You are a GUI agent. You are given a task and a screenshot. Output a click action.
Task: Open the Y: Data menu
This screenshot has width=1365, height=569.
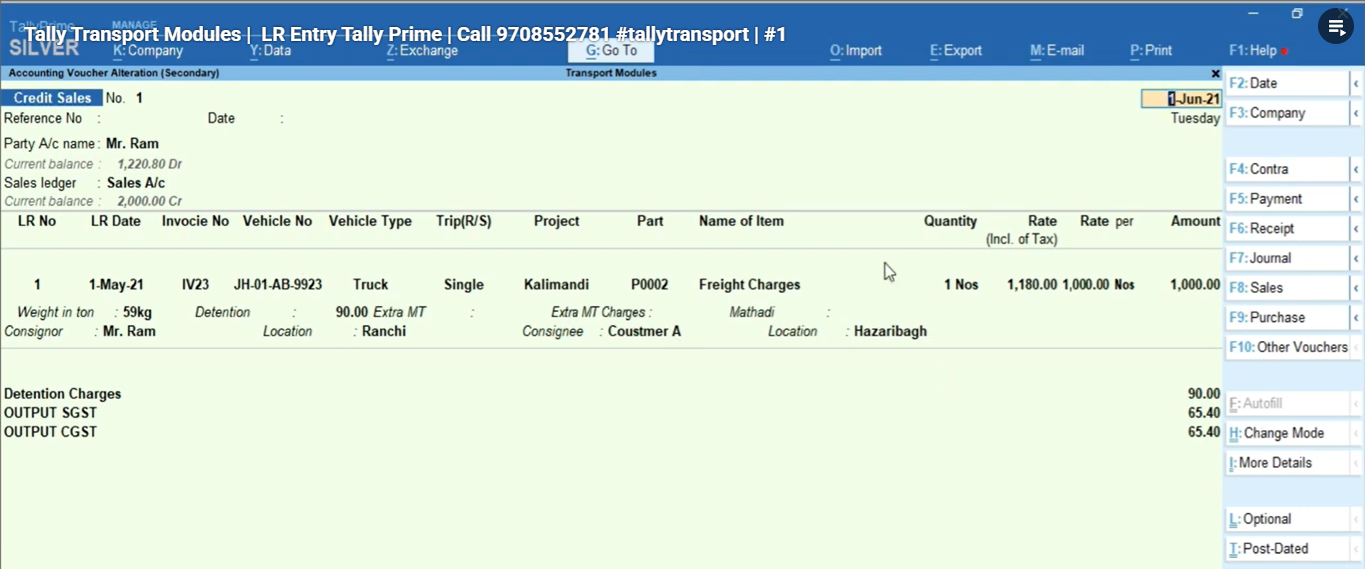[x=270, y=50]
